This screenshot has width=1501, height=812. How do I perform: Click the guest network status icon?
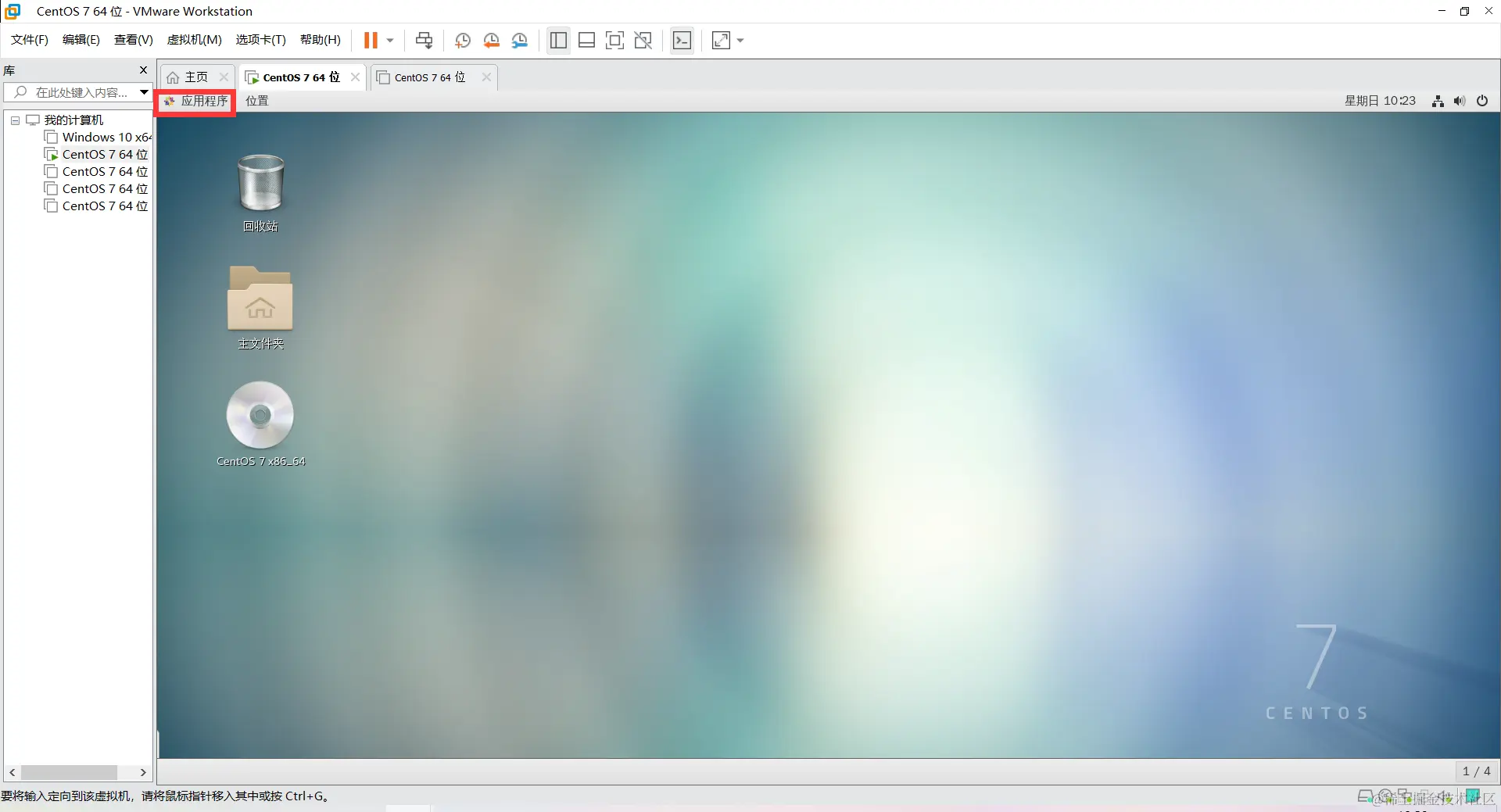1438,101
